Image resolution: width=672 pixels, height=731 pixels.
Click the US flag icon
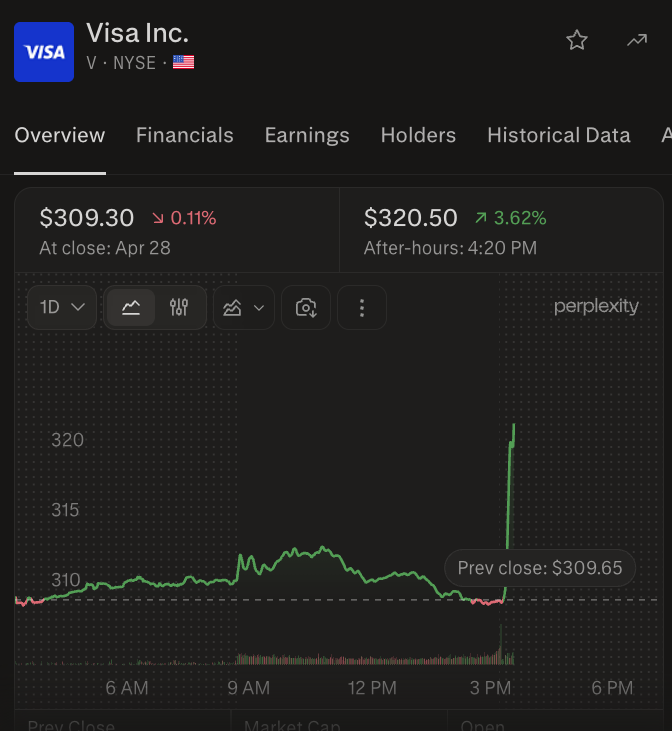tap(183, 62)
